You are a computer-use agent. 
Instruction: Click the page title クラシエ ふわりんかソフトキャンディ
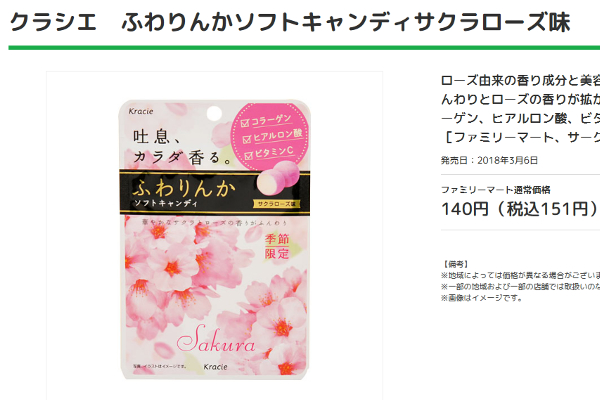290,22
